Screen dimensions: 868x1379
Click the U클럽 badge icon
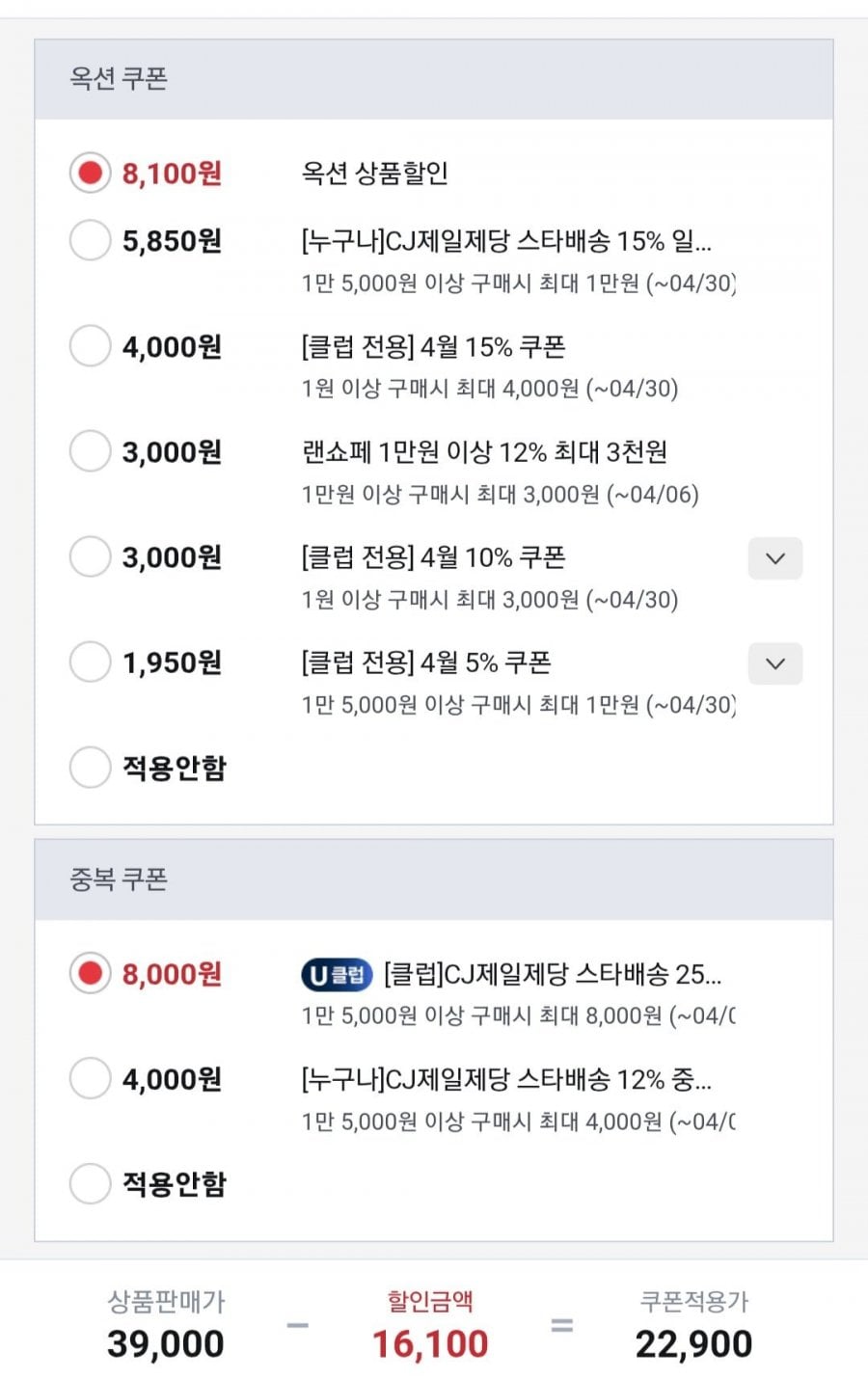pos(337,975)
